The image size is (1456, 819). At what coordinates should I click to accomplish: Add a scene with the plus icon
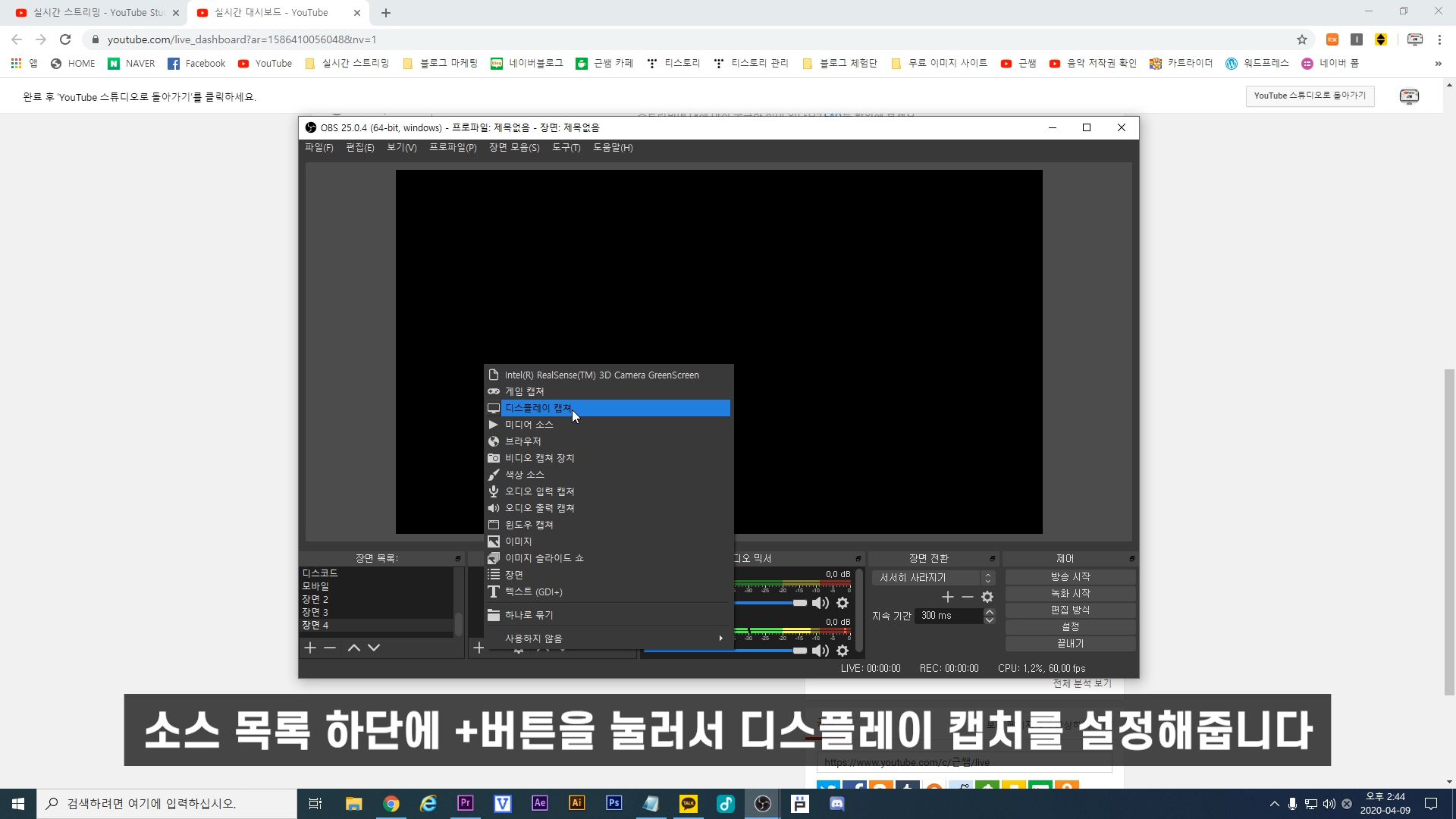310,648
